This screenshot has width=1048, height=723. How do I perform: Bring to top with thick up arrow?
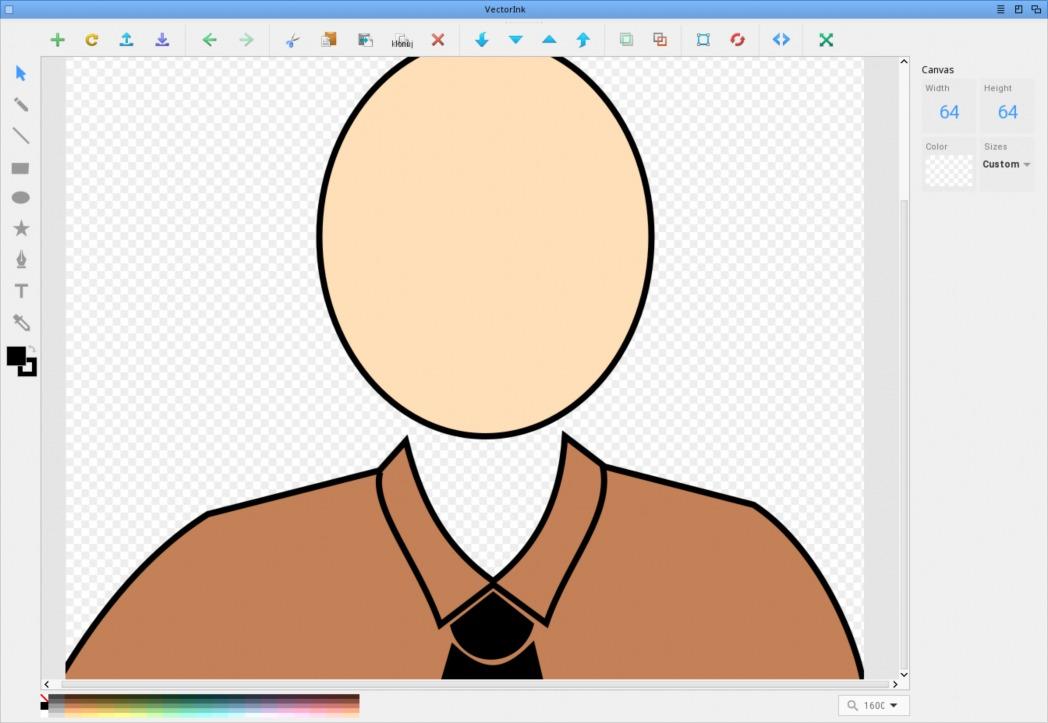(583, 40)
